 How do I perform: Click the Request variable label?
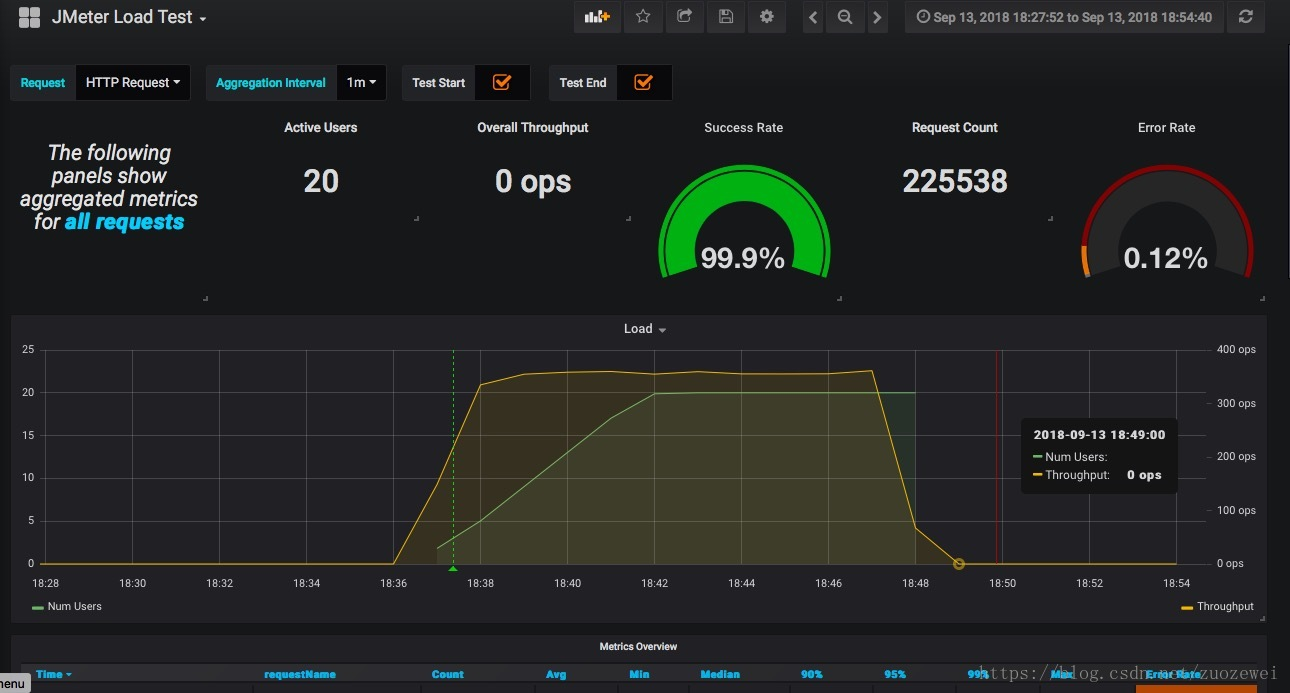click(x=43, y=83)
